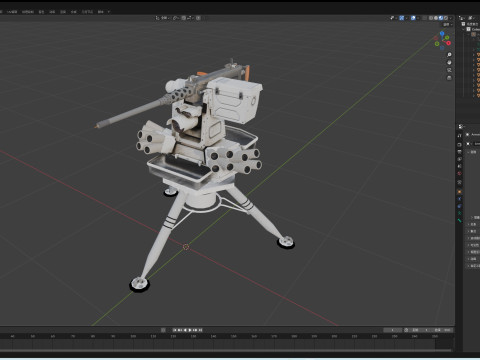Open transform orientation selector in header

(x=163, y=18)
